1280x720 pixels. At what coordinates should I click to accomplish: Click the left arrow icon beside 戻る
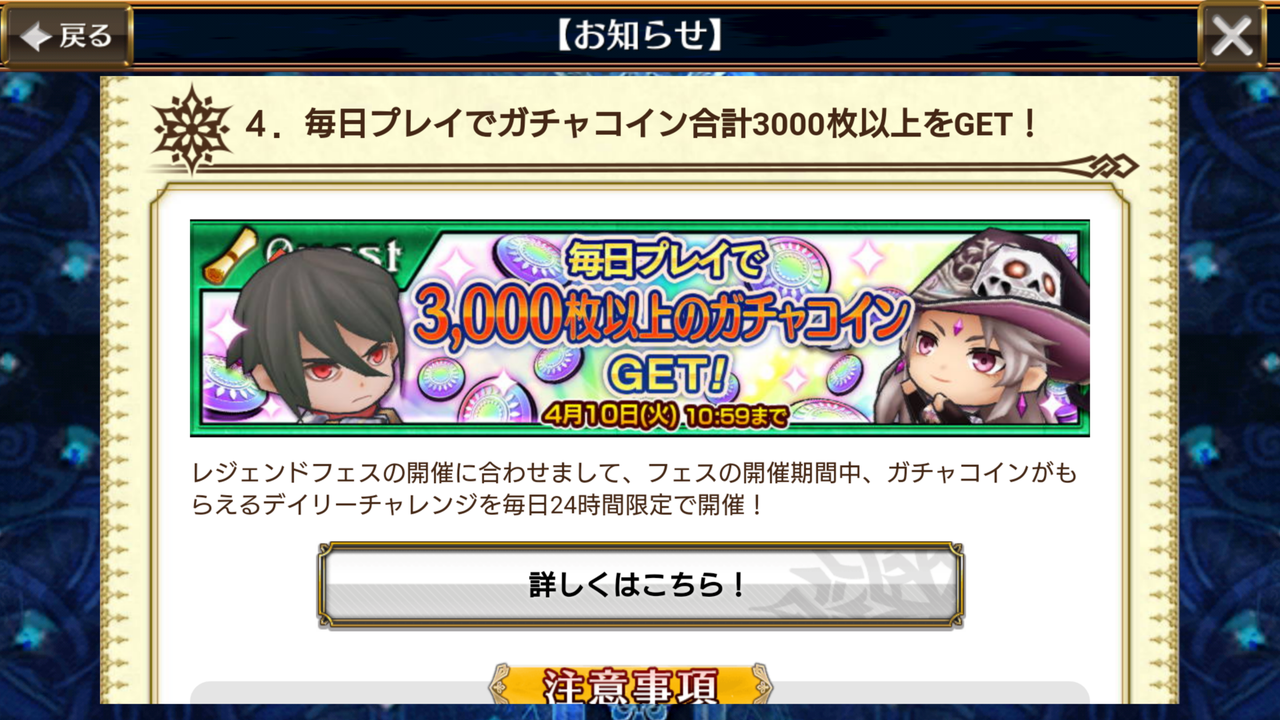36,38
